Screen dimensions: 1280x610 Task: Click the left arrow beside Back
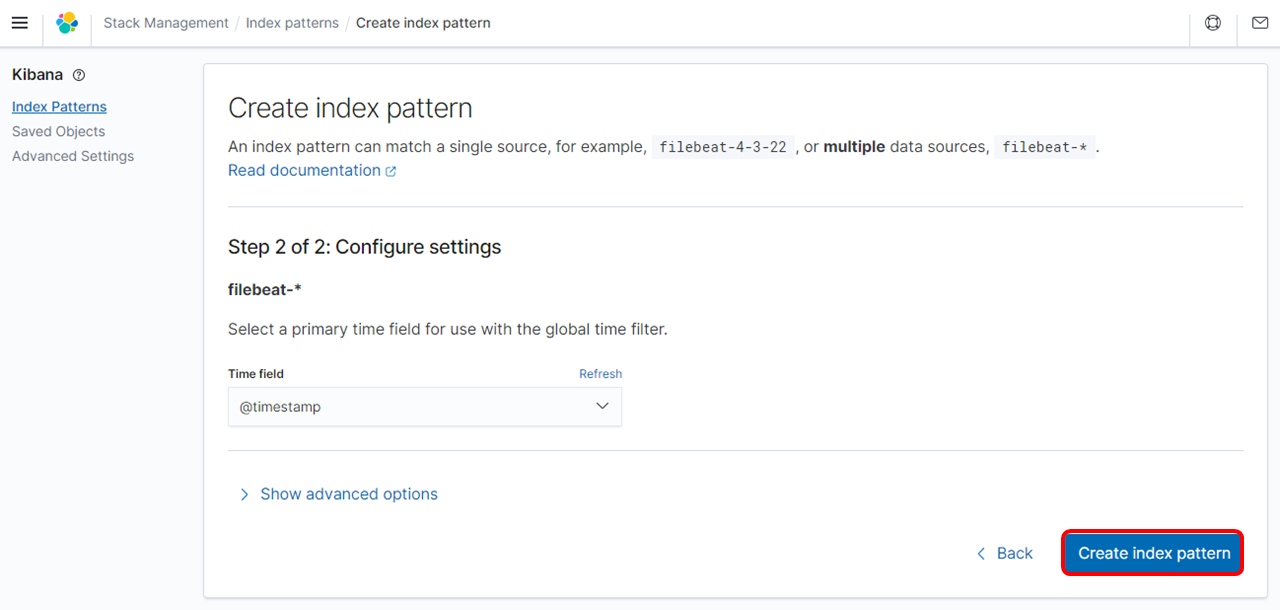[981, 554]
